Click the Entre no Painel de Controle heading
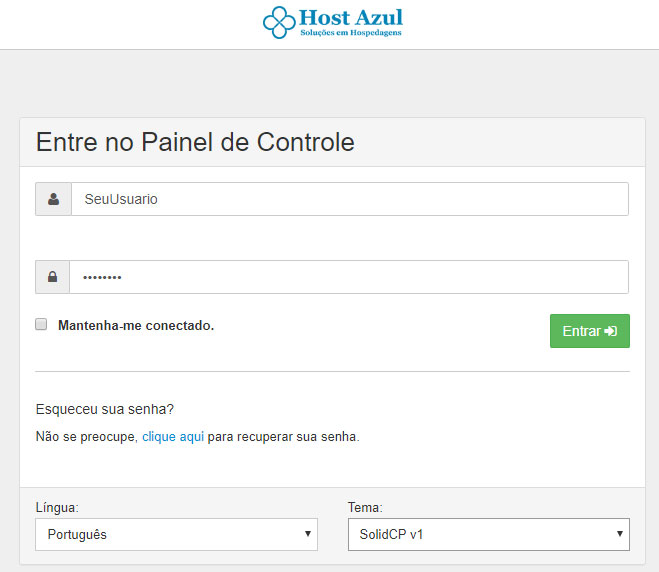659x572 pixels. click(195, 142)
